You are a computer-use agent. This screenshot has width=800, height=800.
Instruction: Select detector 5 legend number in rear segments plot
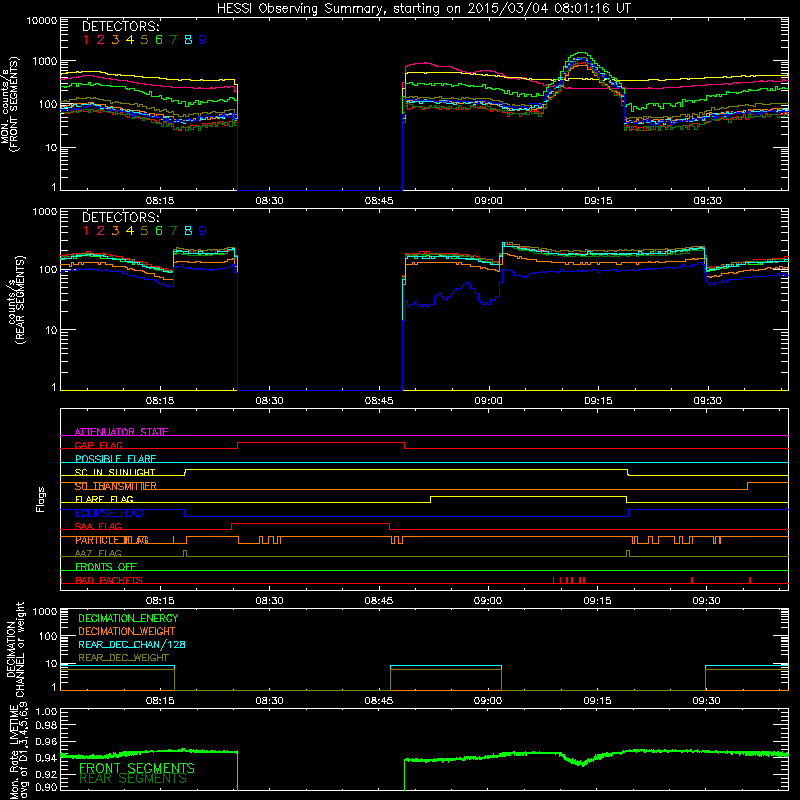tap(144, 231)
